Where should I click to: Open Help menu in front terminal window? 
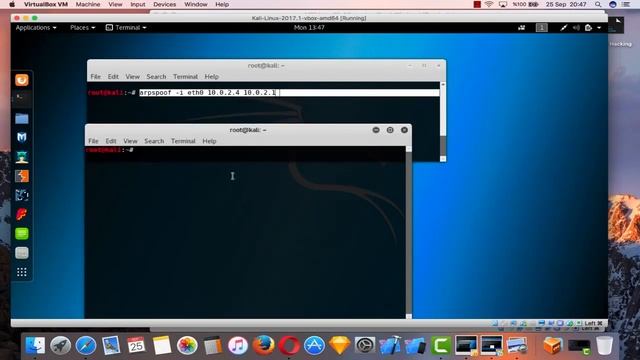[x=209, y=141]
